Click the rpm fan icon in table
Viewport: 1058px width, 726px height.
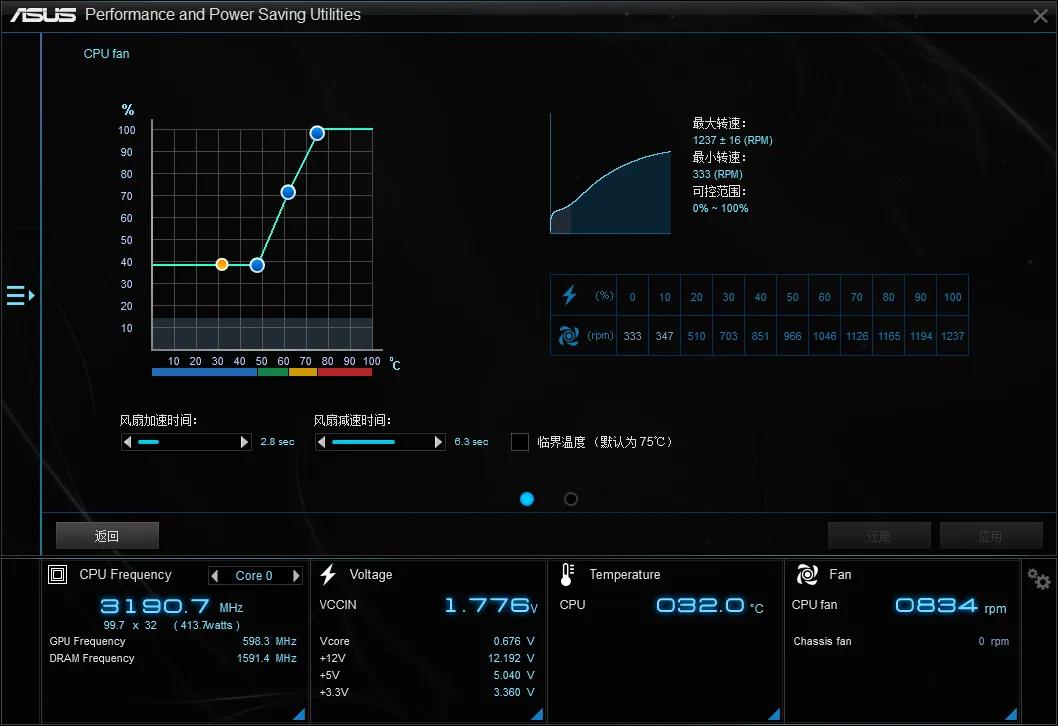(569, 336)
